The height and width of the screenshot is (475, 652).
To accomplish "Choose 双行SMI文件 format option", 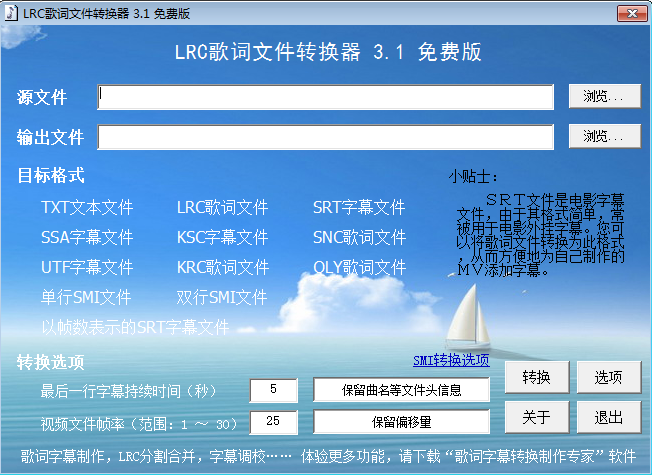I will (222, 297).
